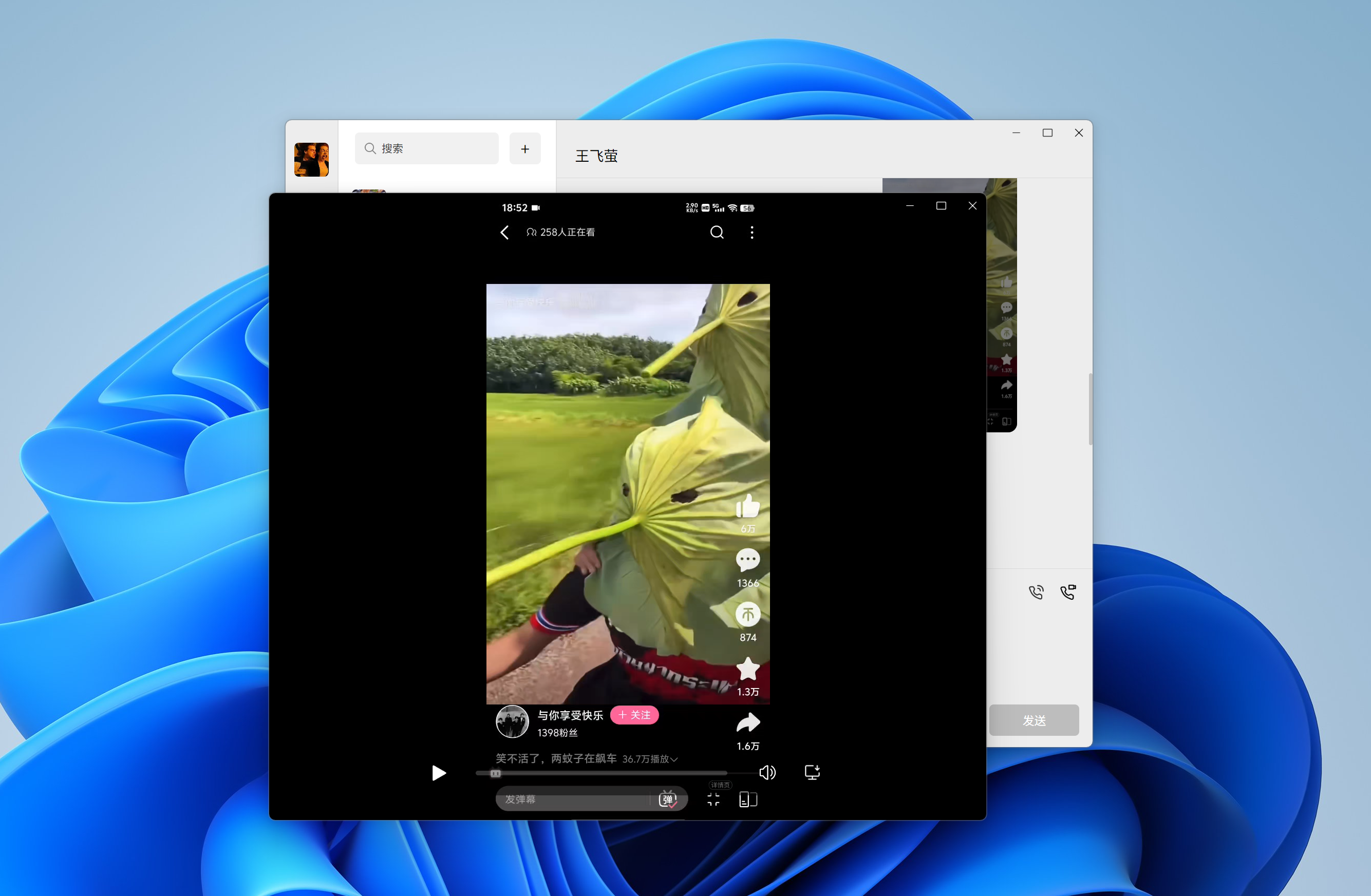The width and height of the screenshot is (1371, 896).
Task: Open search in the video player
Action: coord(717,232)
